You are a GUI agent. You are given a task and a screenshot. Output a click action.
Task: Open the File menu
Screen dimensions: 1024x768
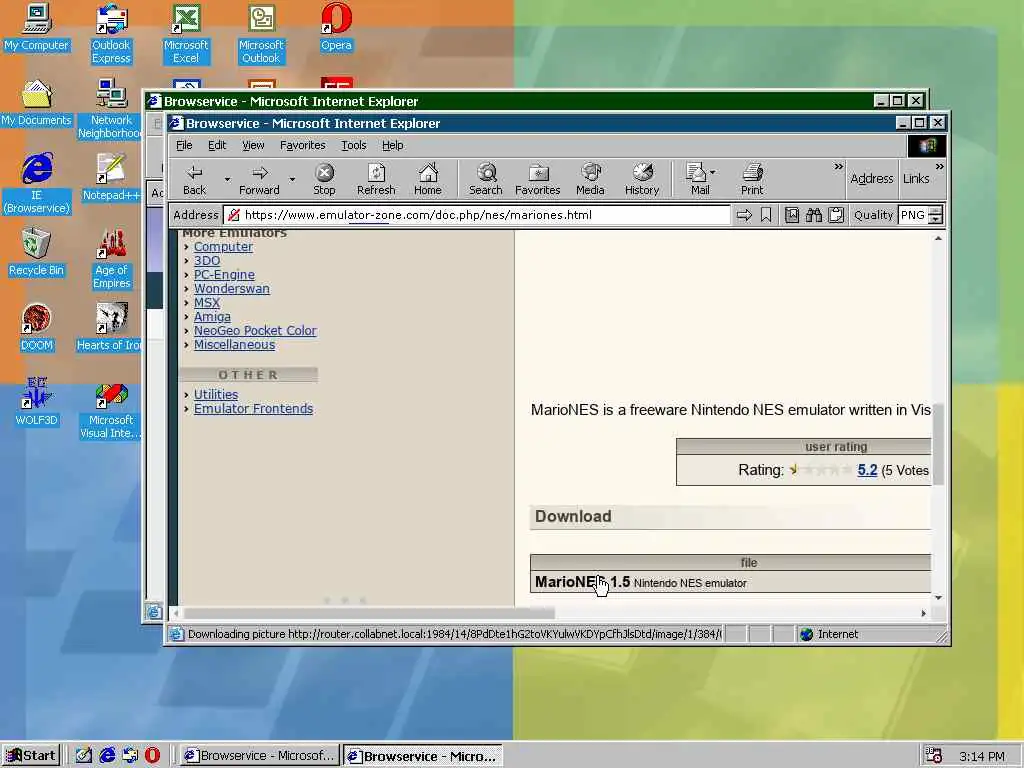click(184, 145)
